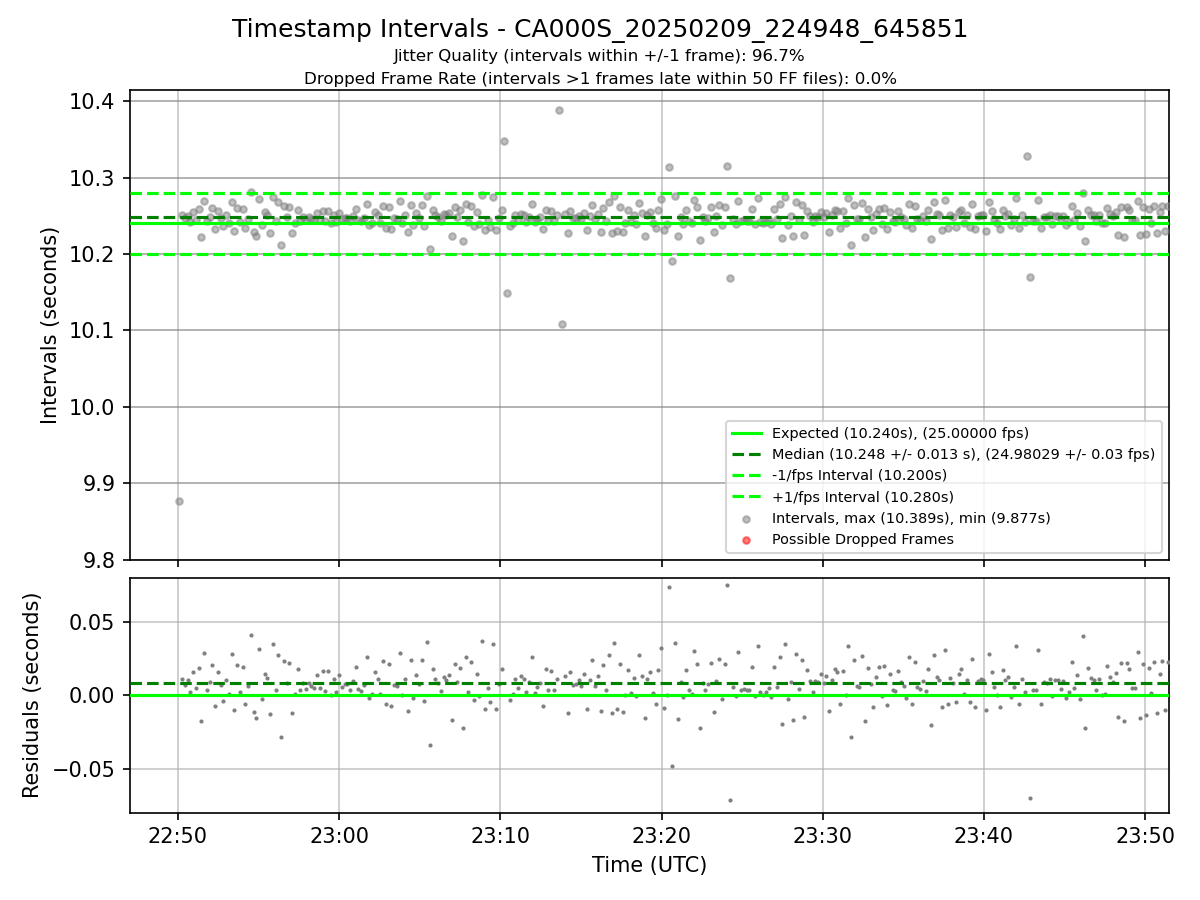The height and width of the screenshot is (900, 1200).
Task: Click the dark green dashed Median line sample in legend
Action: coord(747,454)
